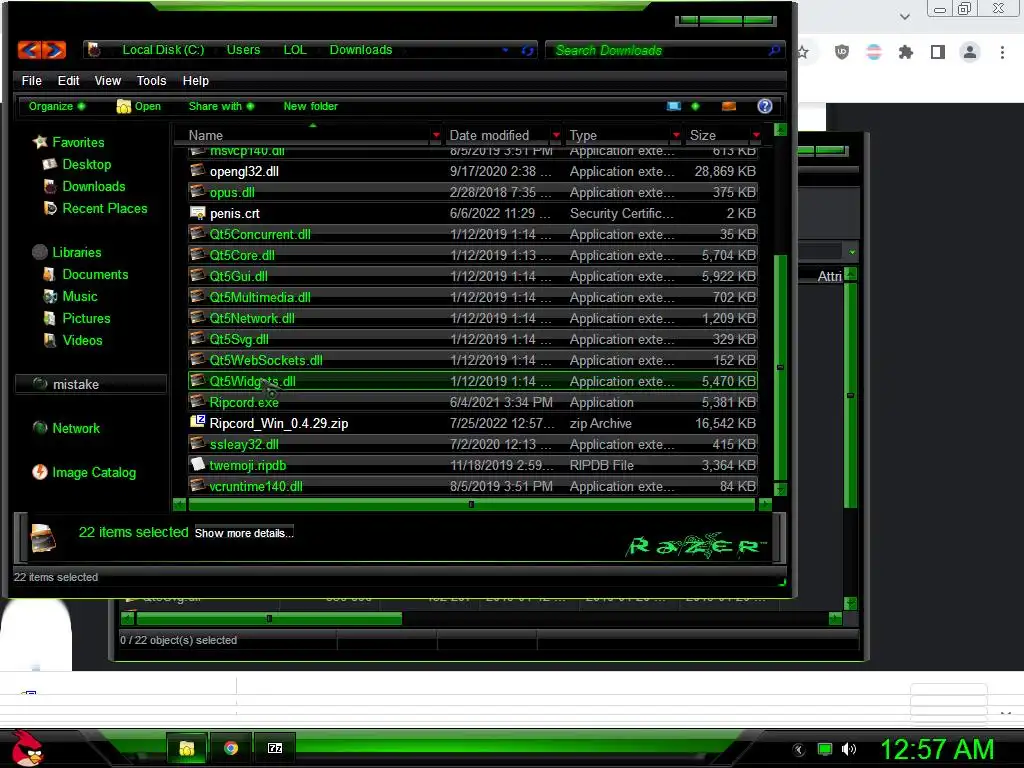
Task: Click the twemoji.ripdb file icon
Action: point(197,464)
